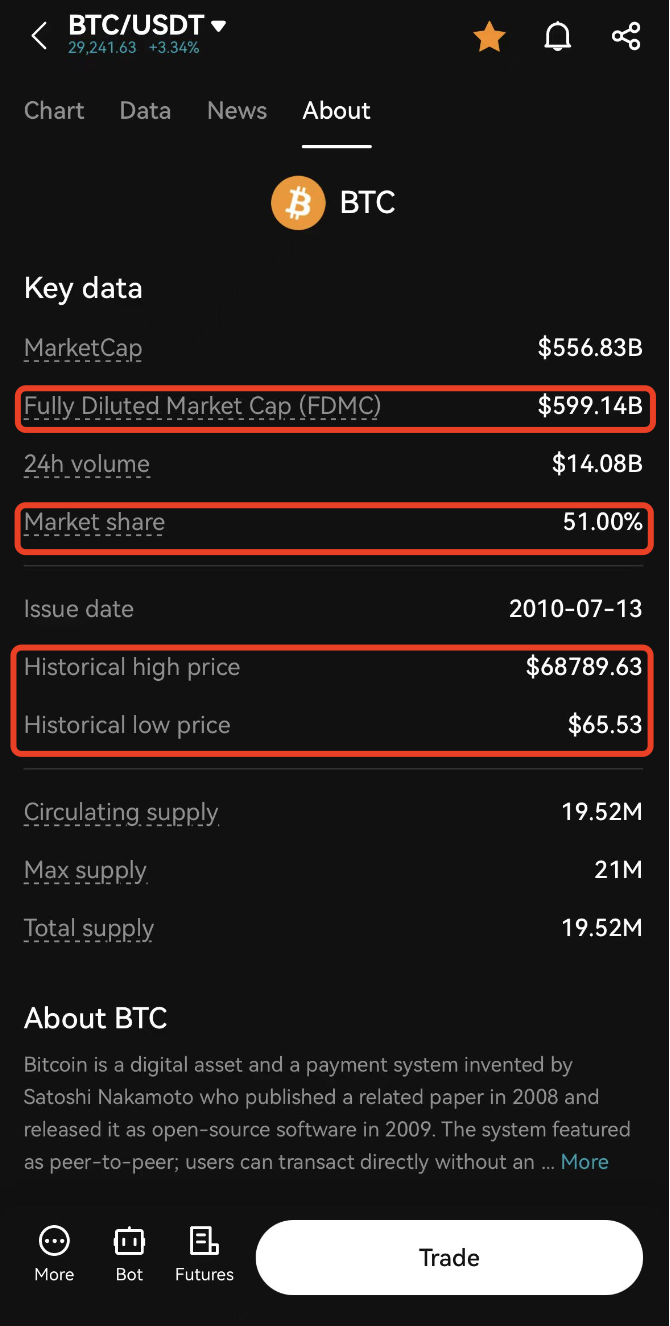Image resolution: width=670 pixels, height=1326 pixels.
Task: Click the Trade button
Action: coord(449,1257)
